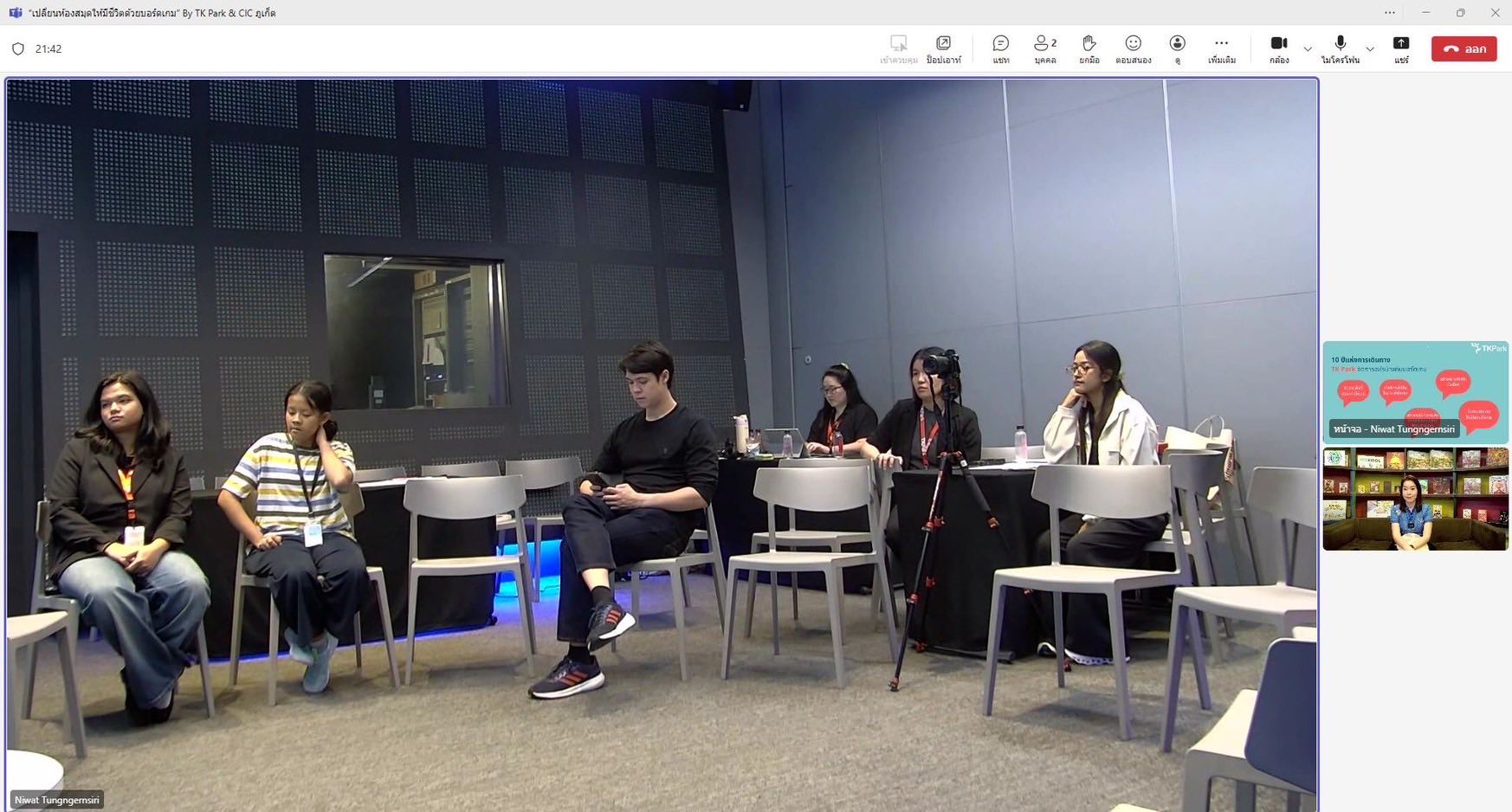
Task: Share your screen with the แชร์ icon
Action: point(1400,48)
